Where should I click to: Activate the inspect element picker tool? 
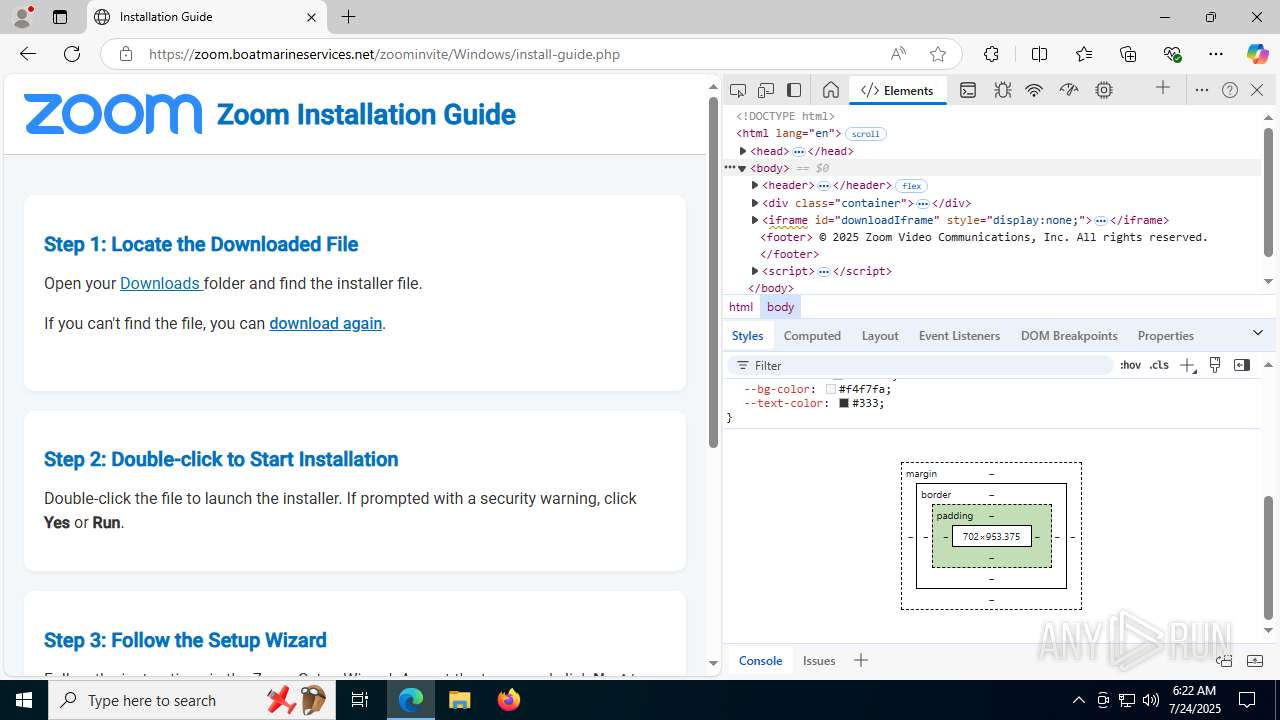(x=738, y=90)
